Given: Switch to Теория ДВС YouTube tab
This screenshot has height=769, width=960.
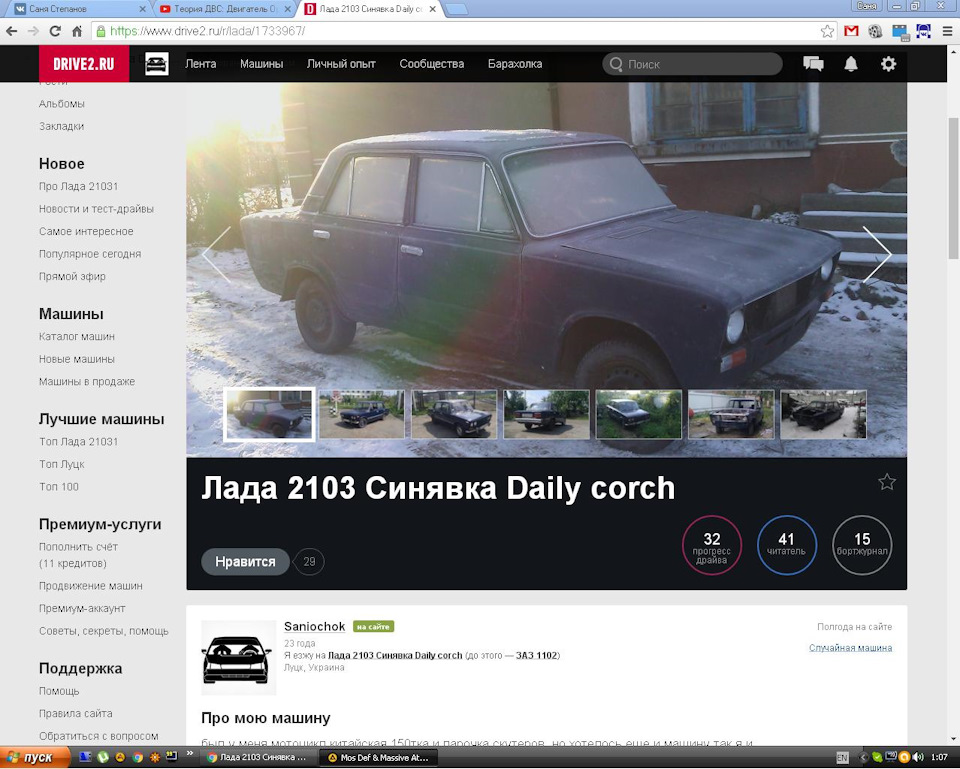Looking at the screenshot, I should pyautogui.click(x=222, y=9).
